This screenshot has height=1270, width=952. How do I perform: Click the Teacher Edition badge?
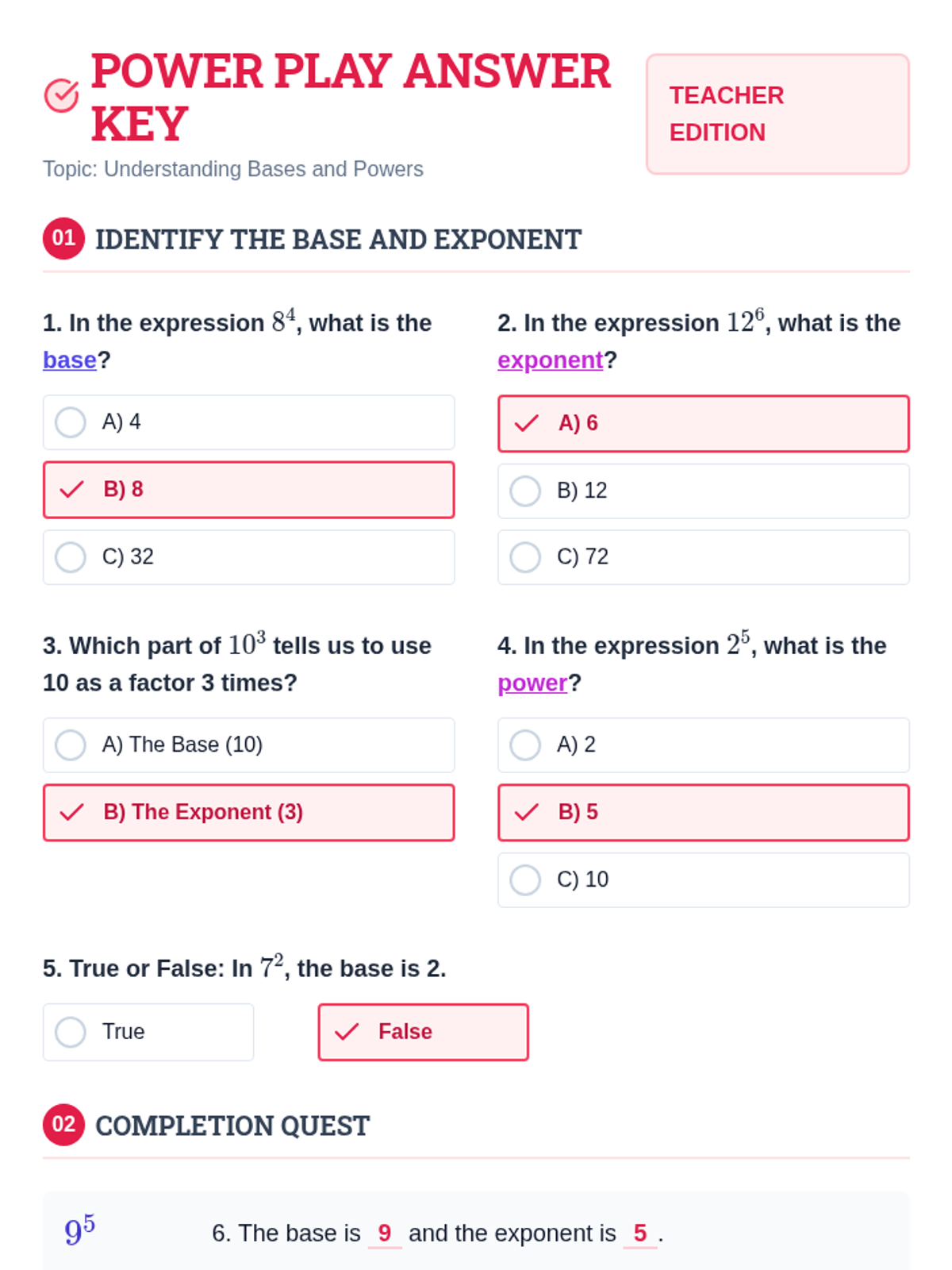777,114
